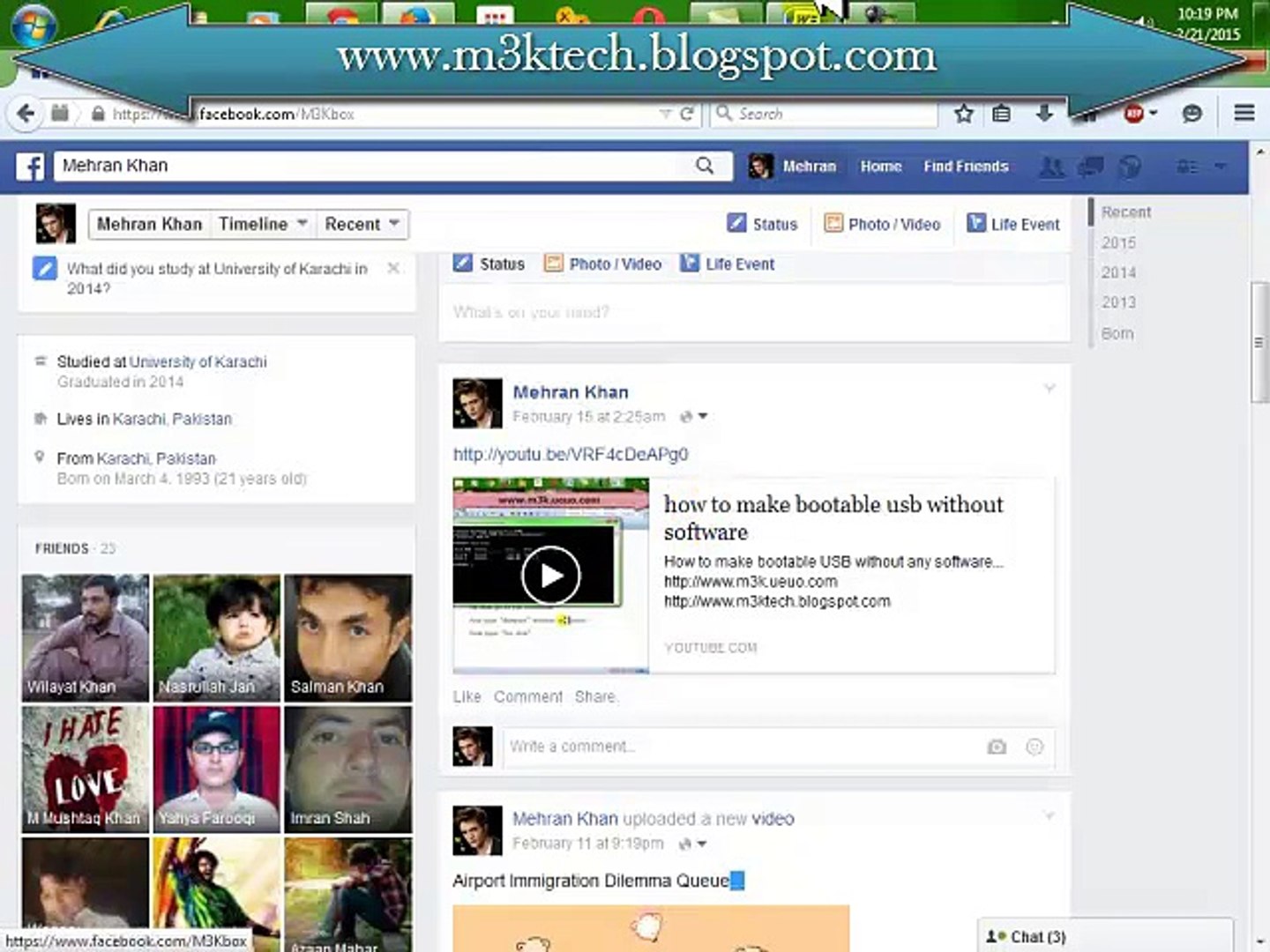This screenshot has width=1270, height=952.
Task: Click the chat bubble toolbar icon
Action: (x=1192, y=113)
